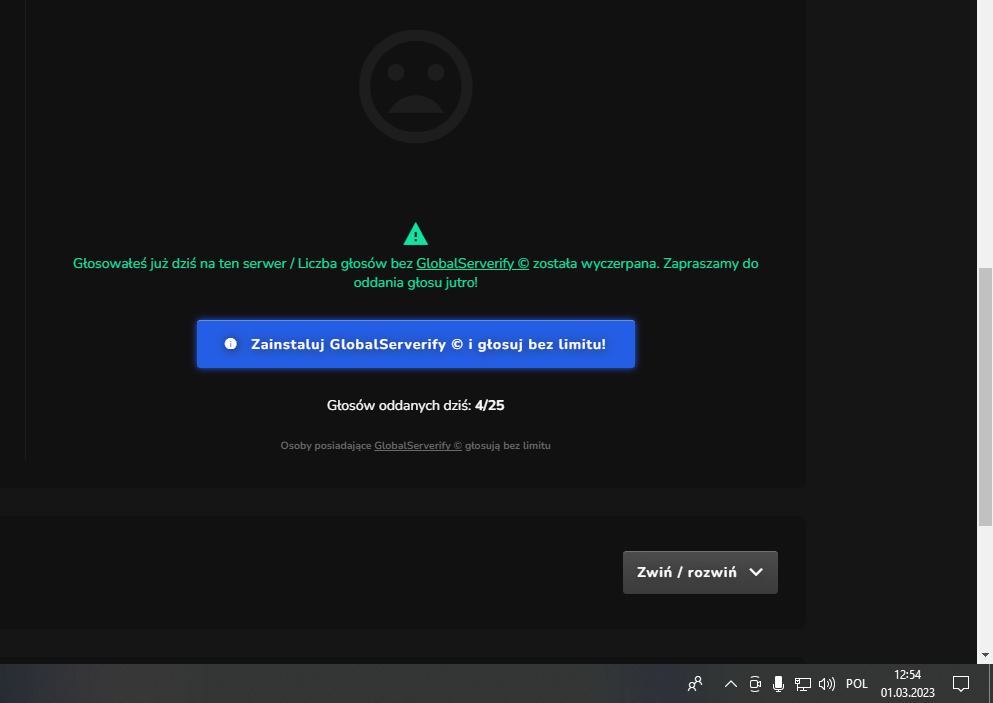Open the volume speaker tray icon
993x703 pixels.
coord(826,684)
